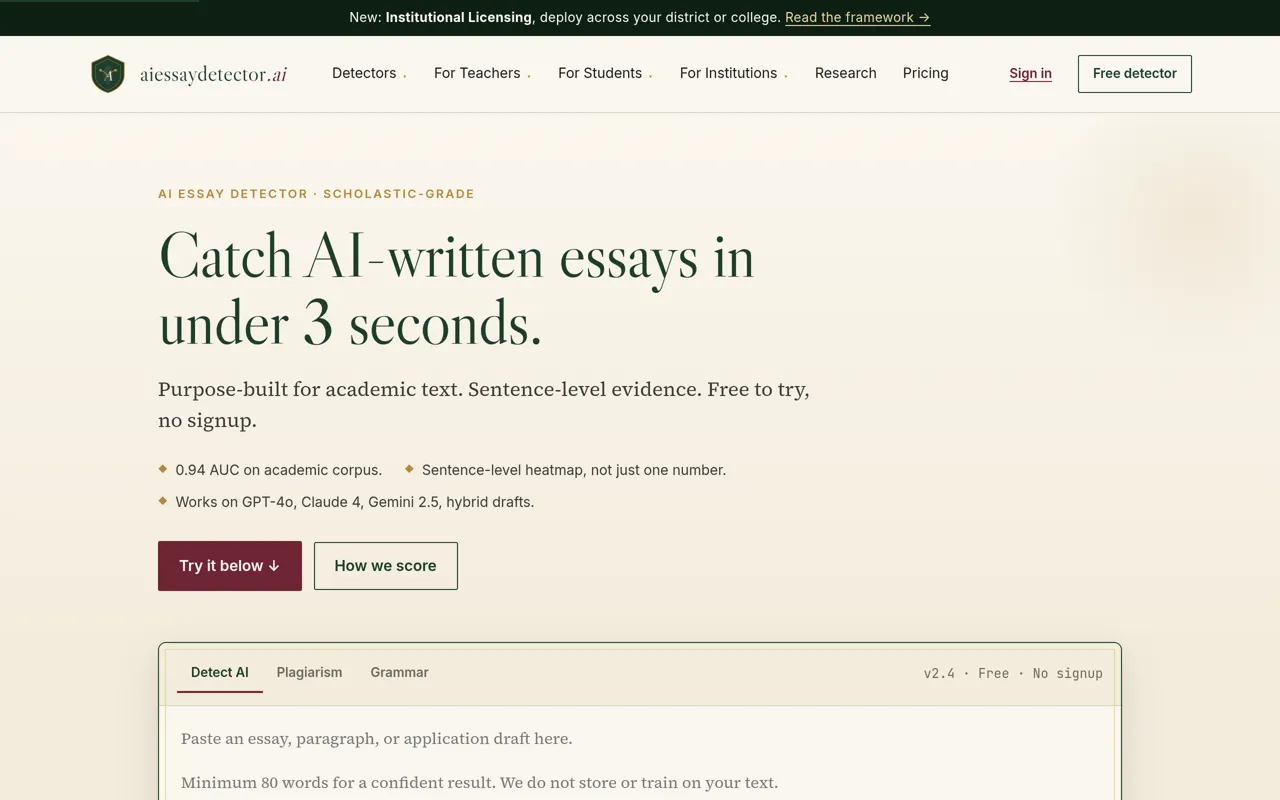This screenshot has height=800, width=1280.
Task: Expand the For Students menu
Action: pos(605,73)
